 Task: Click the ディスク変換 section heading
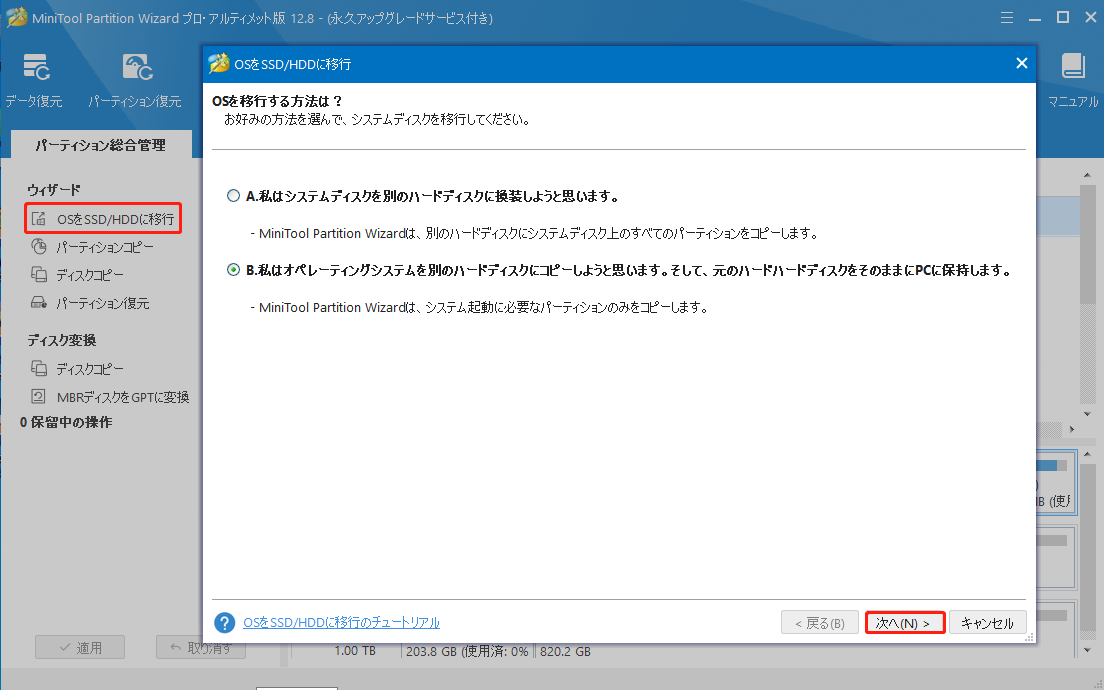click(62, 340)
